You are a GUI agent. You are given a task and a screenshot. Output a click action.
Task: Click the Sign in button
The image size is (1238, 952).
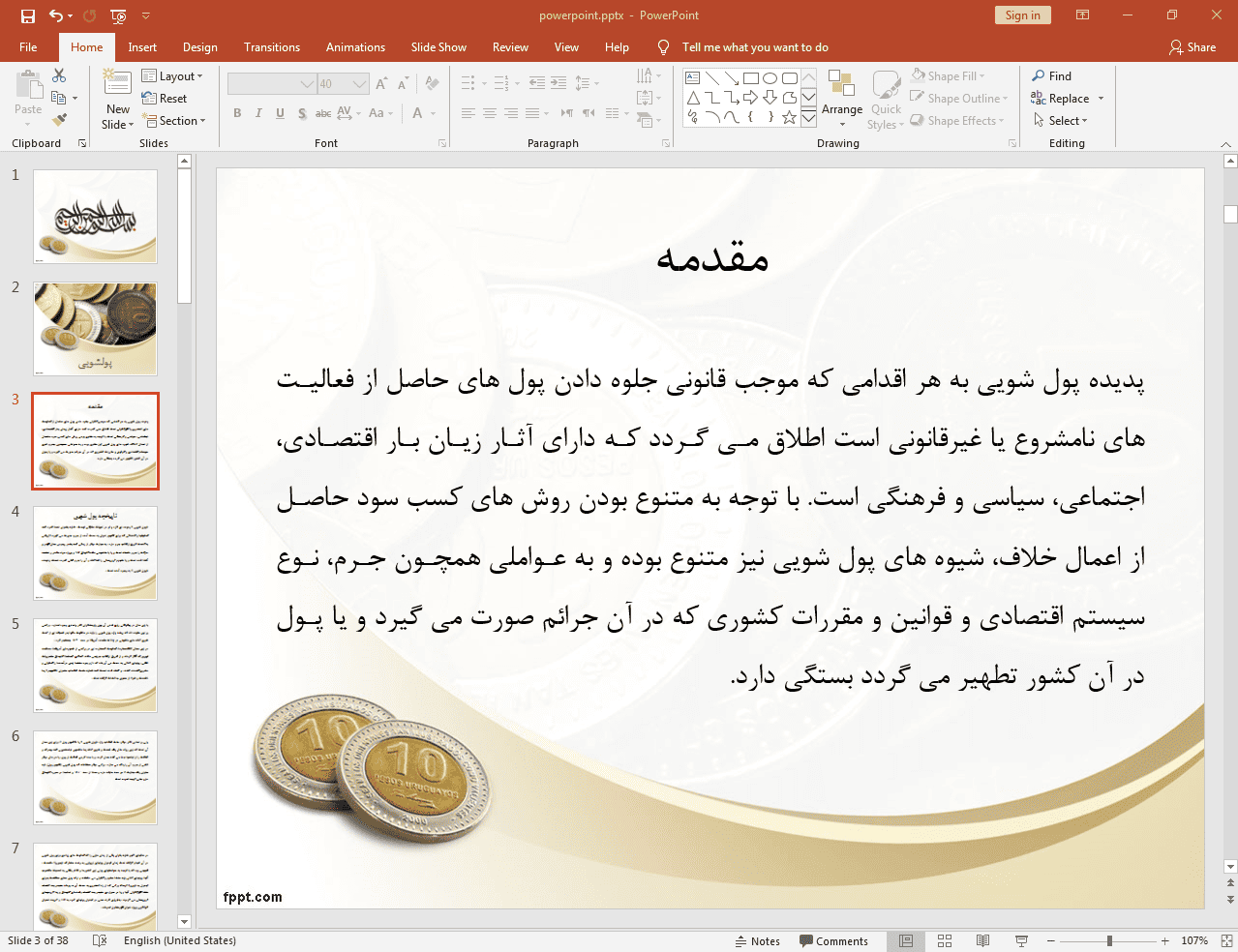click(1022, 15)
